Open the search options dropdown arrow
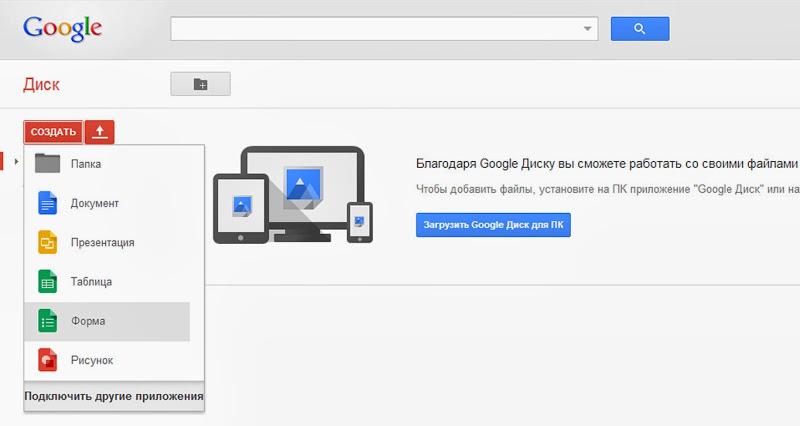The image size is (800, 426). (588, 29)
